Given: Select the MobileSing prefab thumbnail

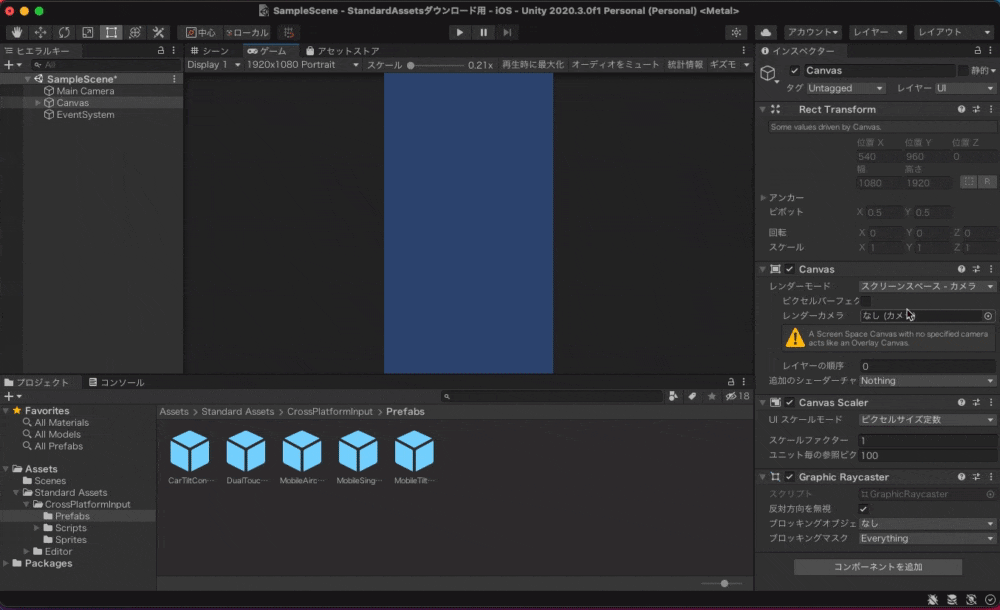Looking at the screenshot, I should tap(358, 452).
